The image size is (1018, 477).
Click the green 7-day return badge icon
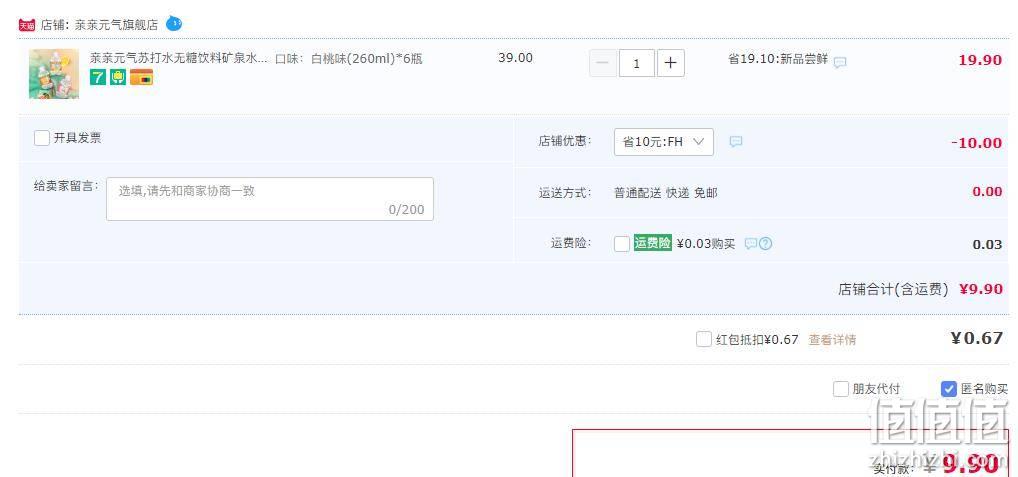[98, 78]
